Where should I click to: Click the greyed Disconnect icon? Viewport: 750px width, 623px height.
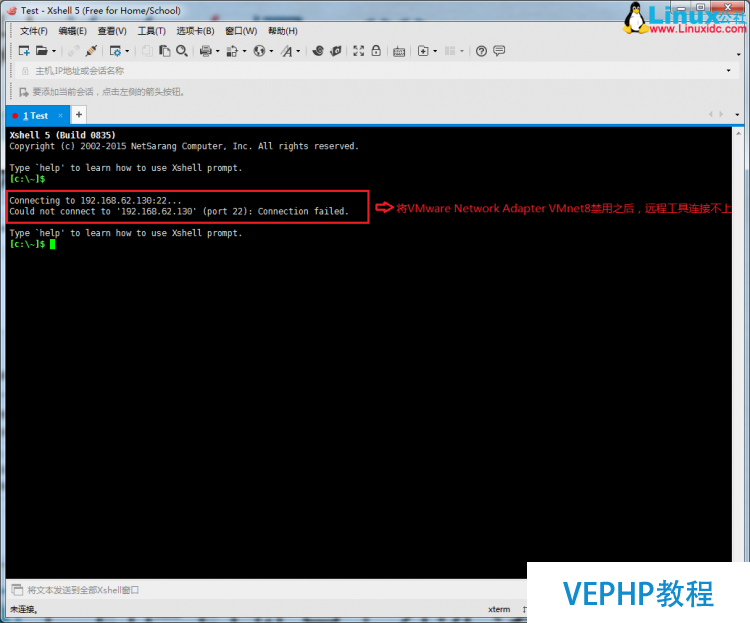pos(74,51)
